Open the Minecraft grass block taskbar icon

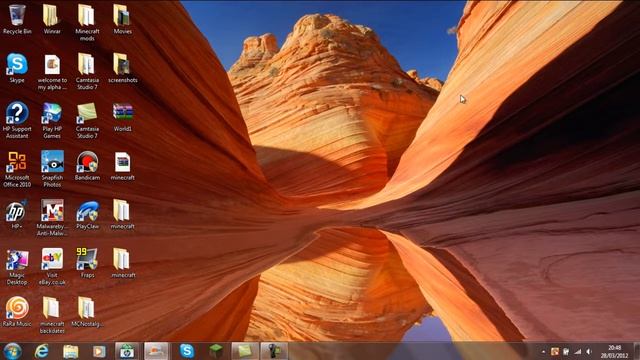click(x=216, y=351)
